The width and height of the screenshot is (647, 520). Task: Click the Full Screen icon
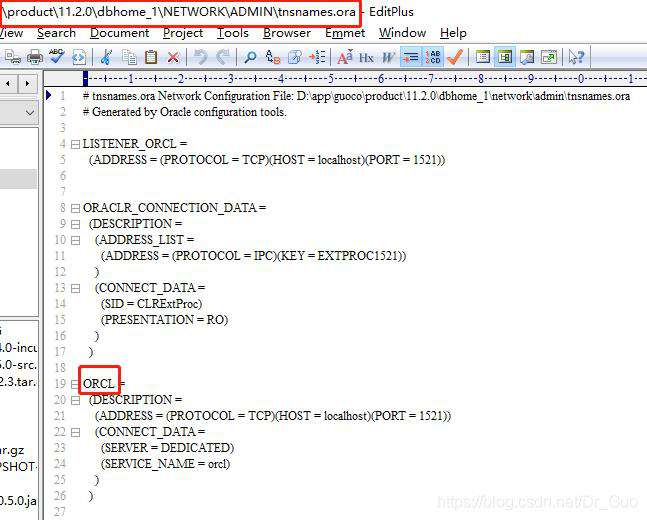tap(549, 57)
